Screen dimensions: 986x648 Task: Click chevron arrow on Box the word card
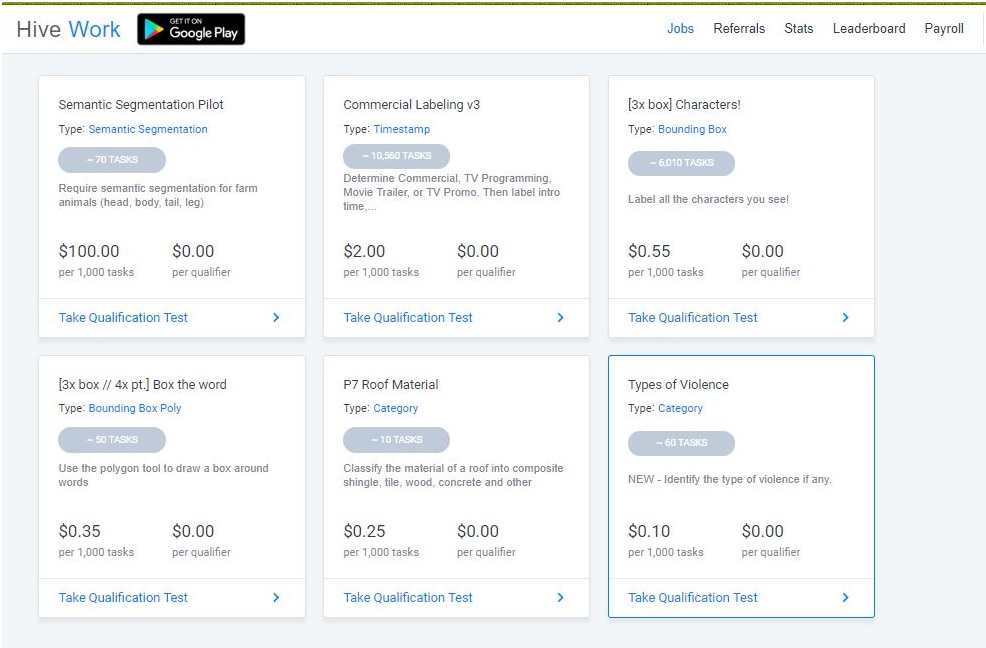click(276, 598)
